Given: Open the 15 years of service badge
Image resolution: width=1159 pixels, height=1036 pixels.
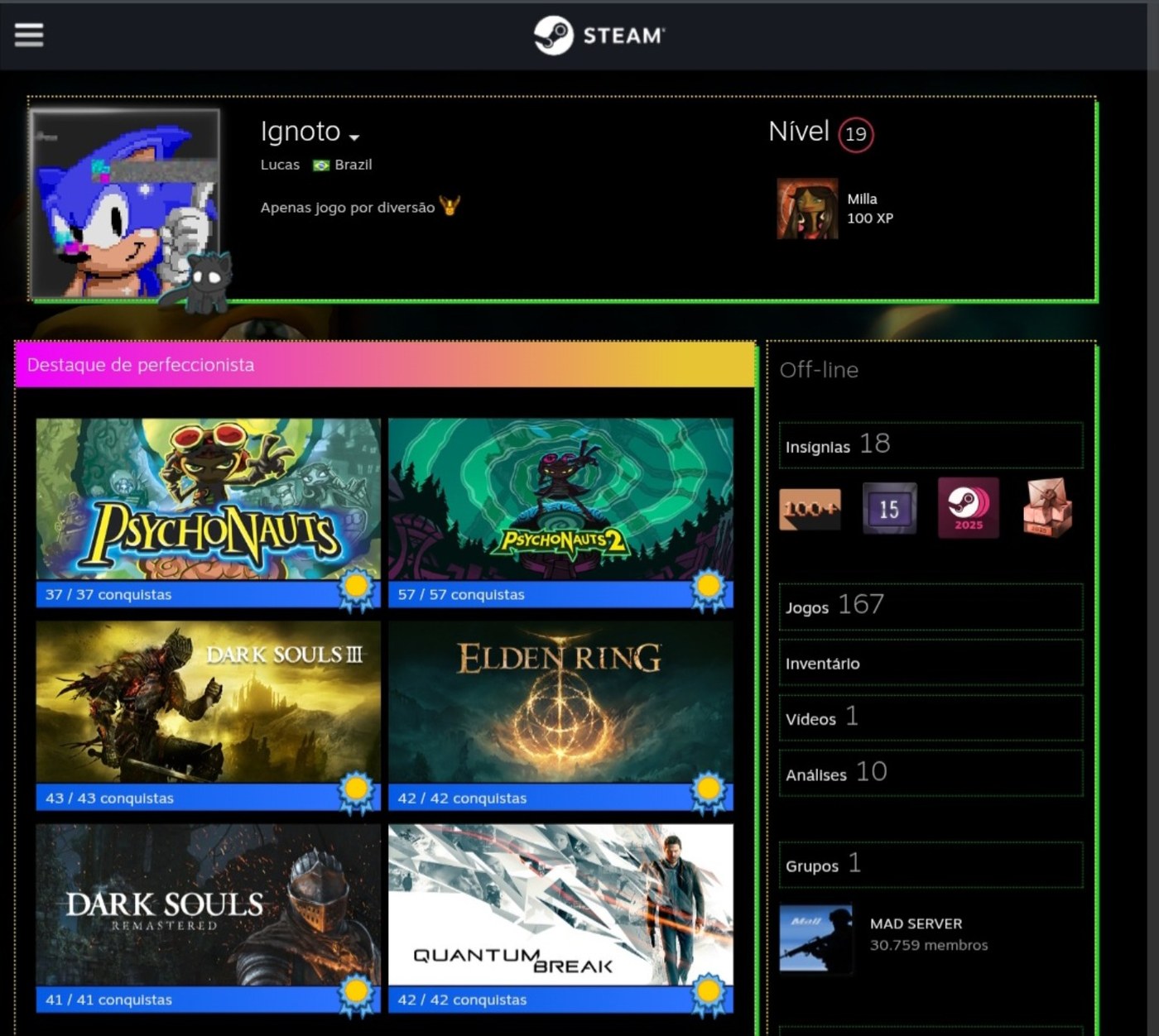Looking at the screenshot, I should (889, 508).
